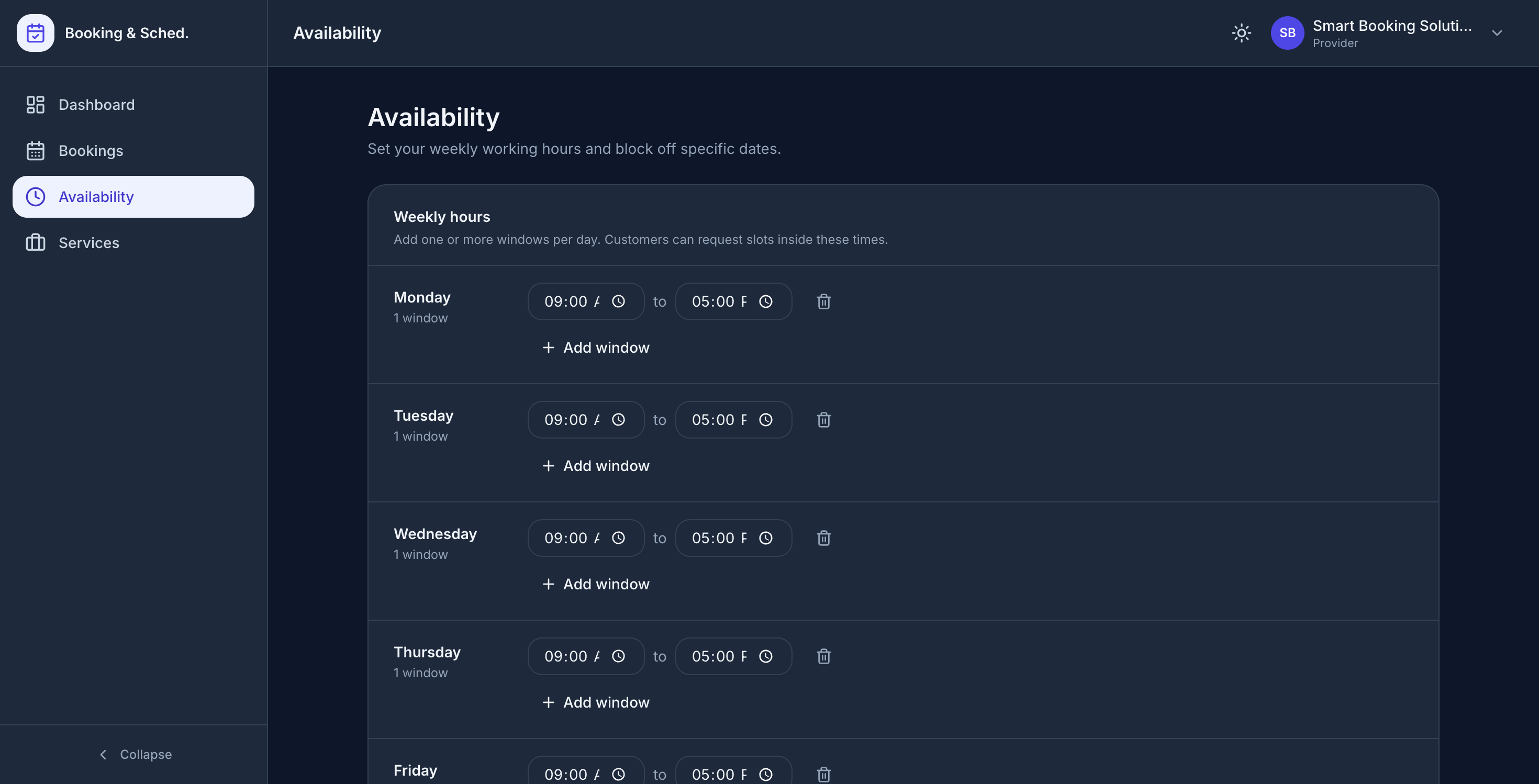This screenshot has height=784, width=1539.
Task: Click the 'Thursday' day label
Action: point(427,652)
